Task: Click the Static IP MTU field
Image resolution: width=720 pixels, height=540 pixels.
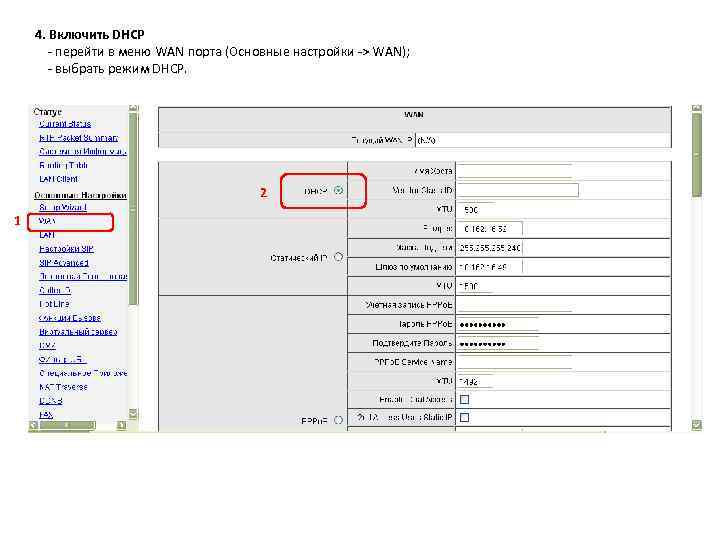Action: pos(476,286)
